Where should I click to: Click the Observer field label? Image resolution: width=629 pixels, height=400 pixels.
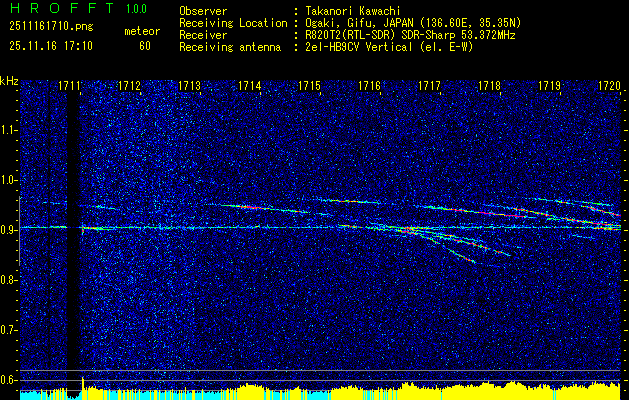[x=203, y=11]
